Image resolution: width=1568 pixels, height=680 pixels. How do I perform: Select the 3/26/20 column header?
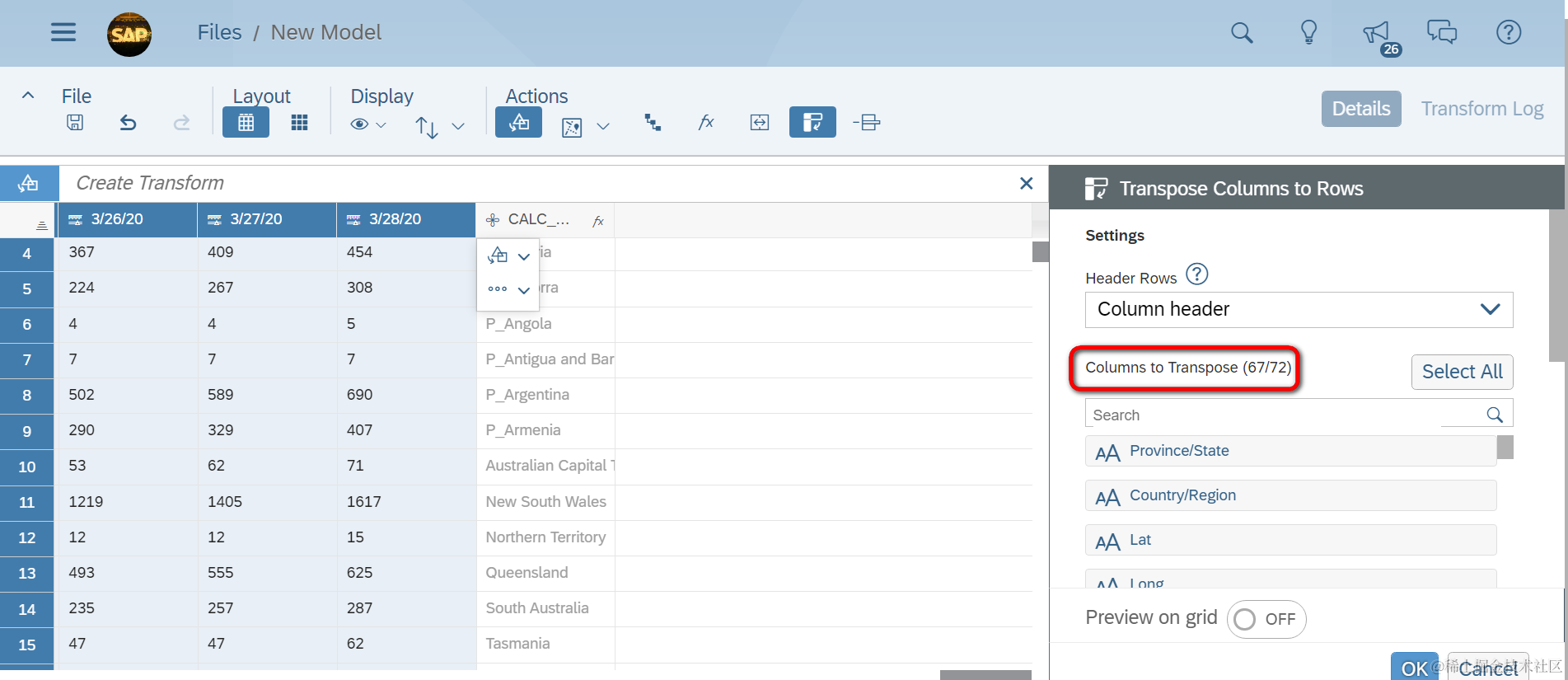[128, 219]
